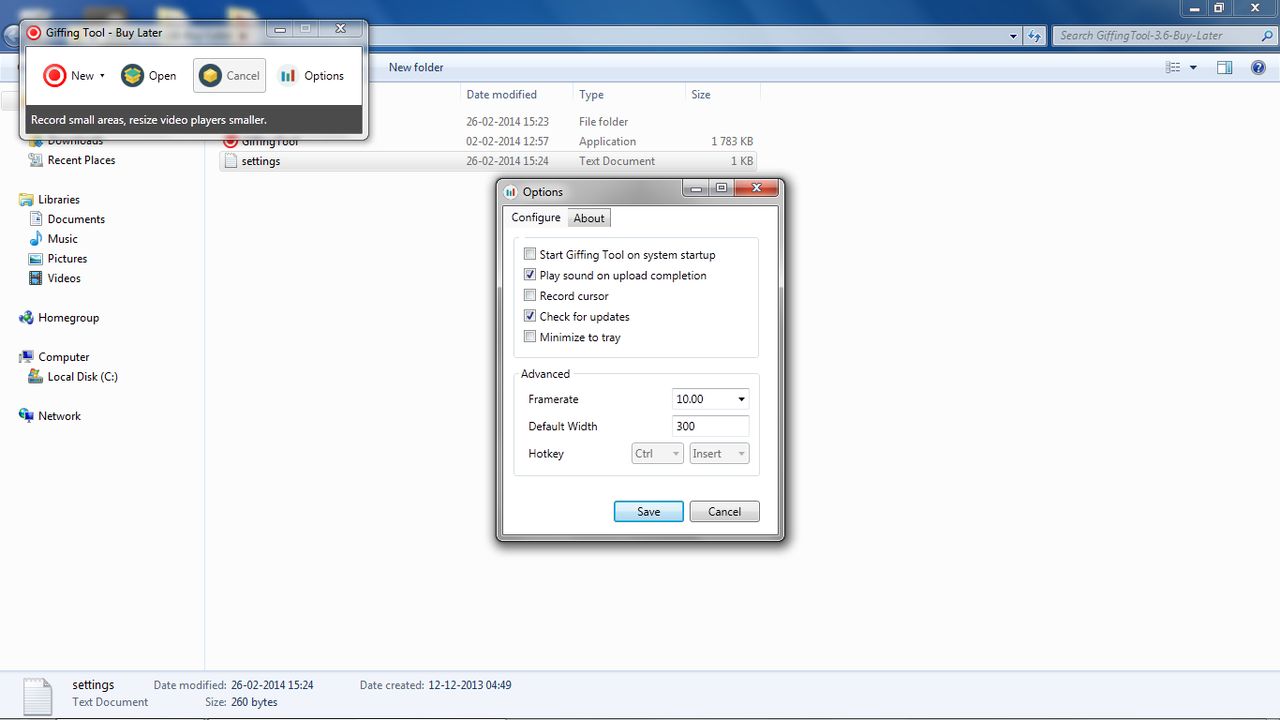The width and height of the screenshot is (1280, 720).
Task: Save the Options settings
Action: point(649,511)
